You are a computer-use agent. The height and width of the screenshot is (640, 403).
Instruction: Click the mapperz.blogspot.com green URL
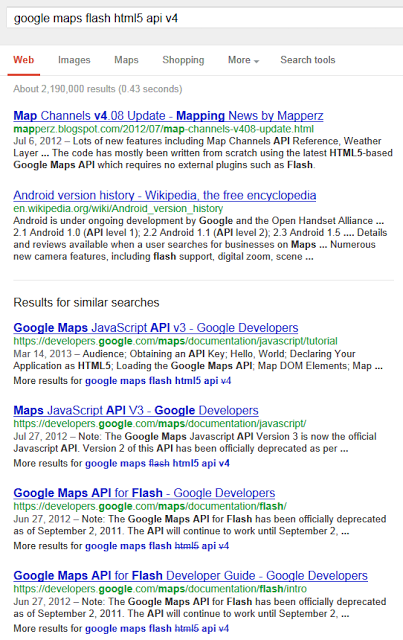coord(163,129)
